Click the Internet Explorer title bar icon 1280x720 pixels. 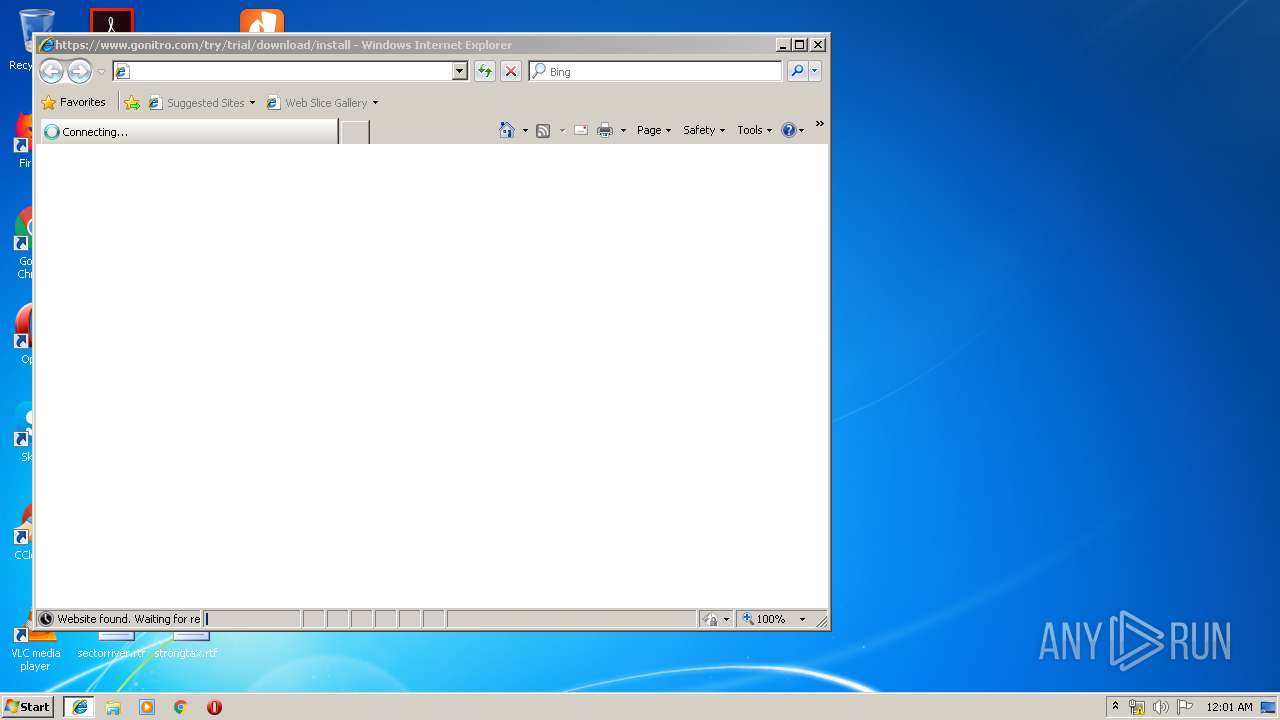pyautogui.click(x=46, y=45)
